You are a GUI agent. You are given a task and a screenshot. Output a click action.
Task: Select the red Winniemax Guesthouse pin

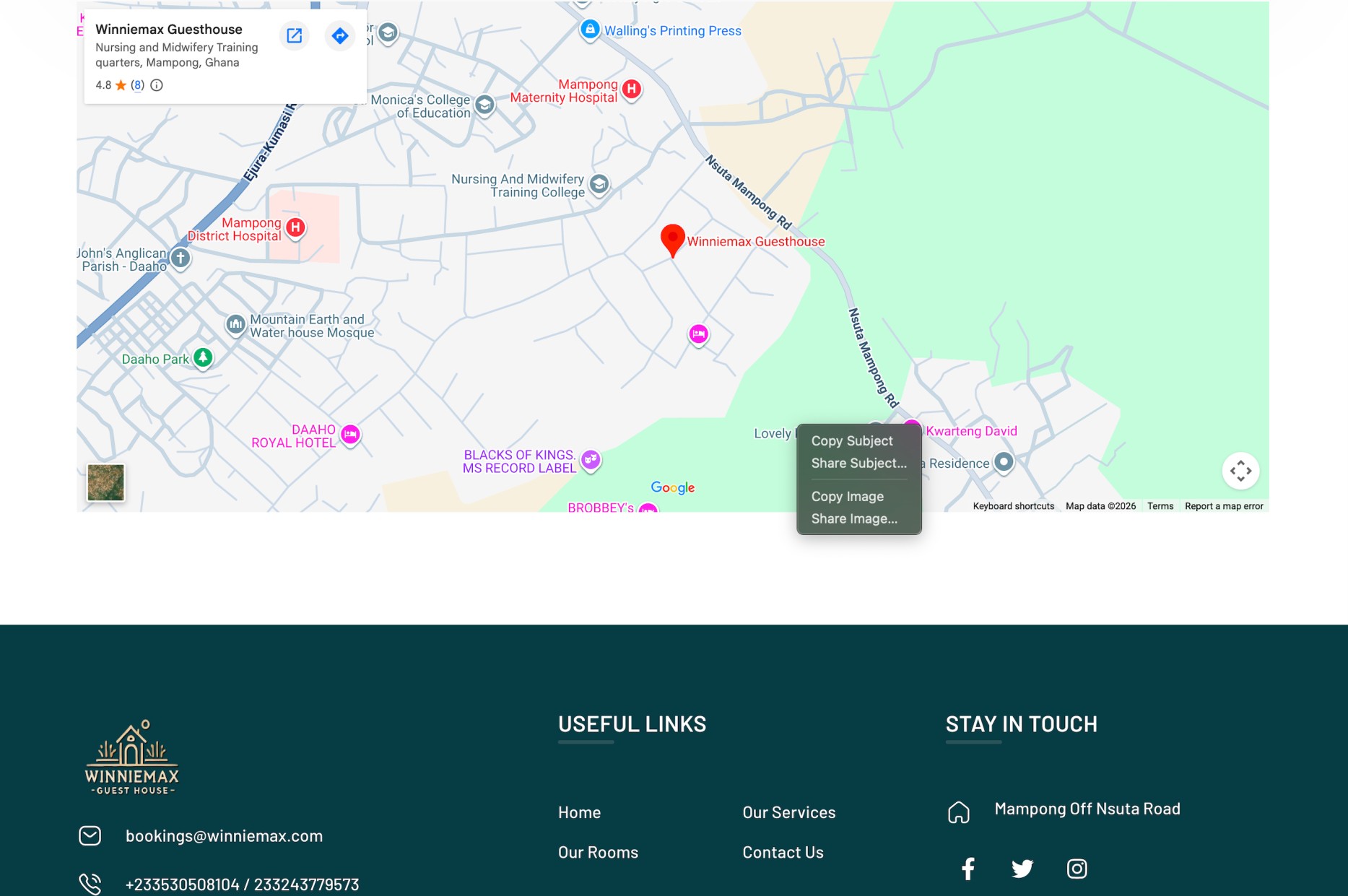pyautogui.click(x=672, y=240)
